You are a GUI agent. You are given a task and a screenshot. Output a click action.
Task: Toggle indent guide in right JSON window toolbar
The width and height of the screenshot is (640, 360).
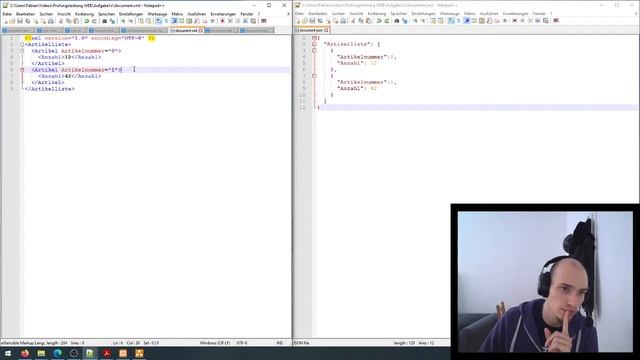(467, 21)
